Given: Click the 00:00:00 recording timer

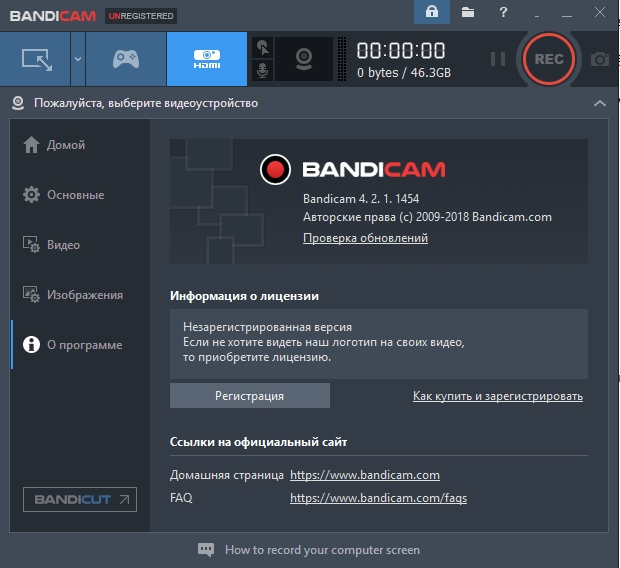Looking at the screenshot, I should (x=401, y=51).
